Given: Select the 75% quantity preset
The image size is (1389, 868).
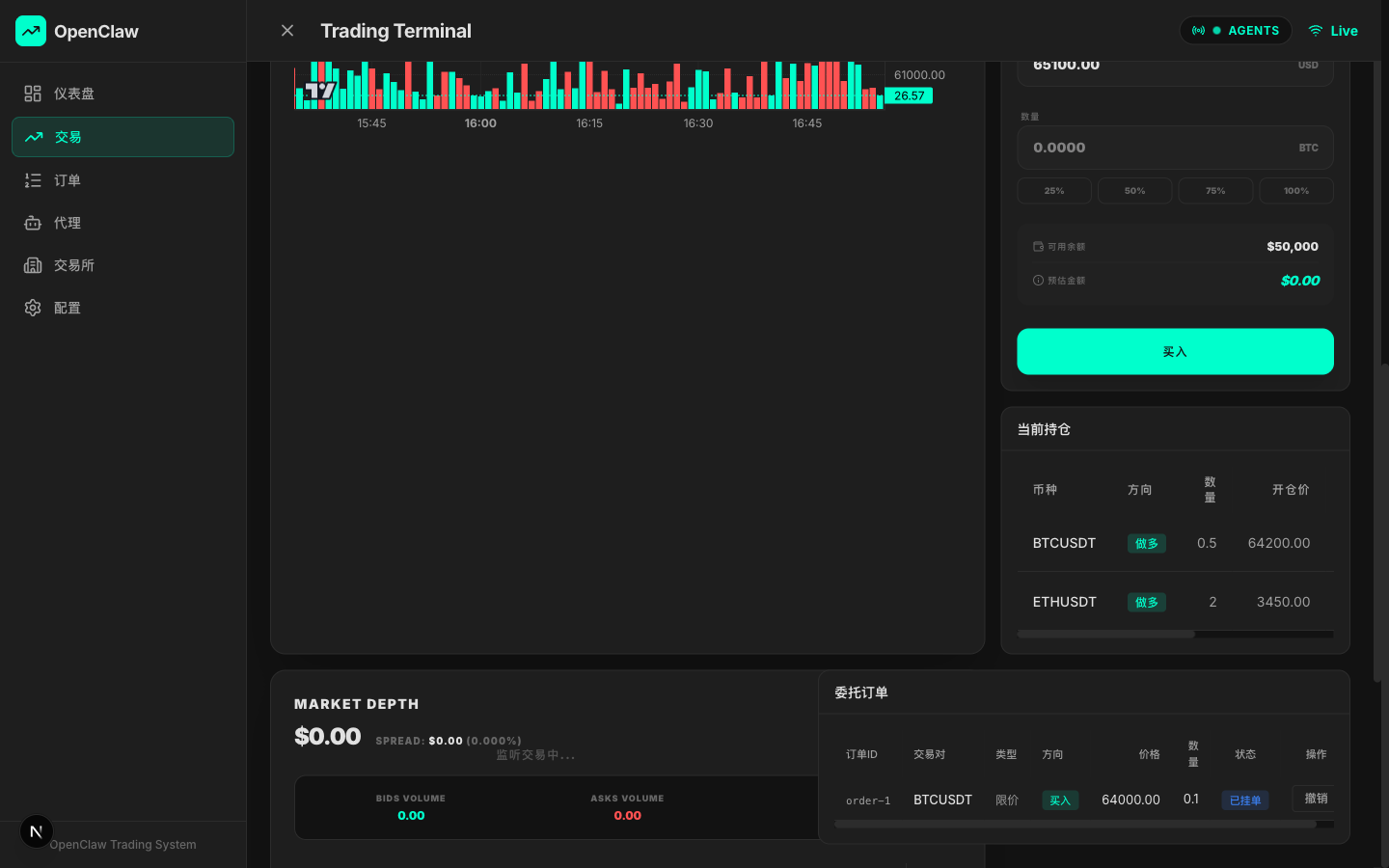Looking at the screenshot, I should tap(1215, 191).
